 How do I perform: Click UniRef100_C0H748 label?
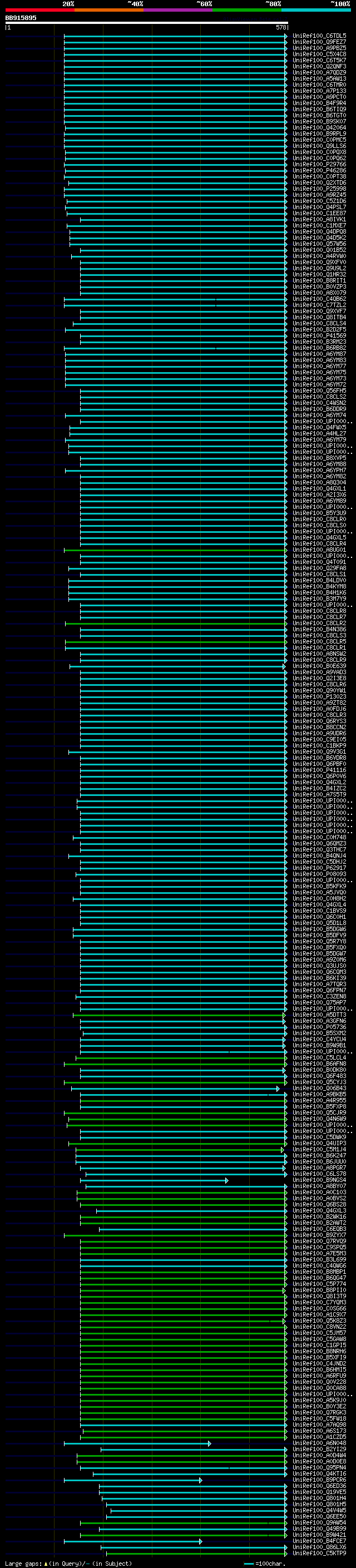coord(319,838)
